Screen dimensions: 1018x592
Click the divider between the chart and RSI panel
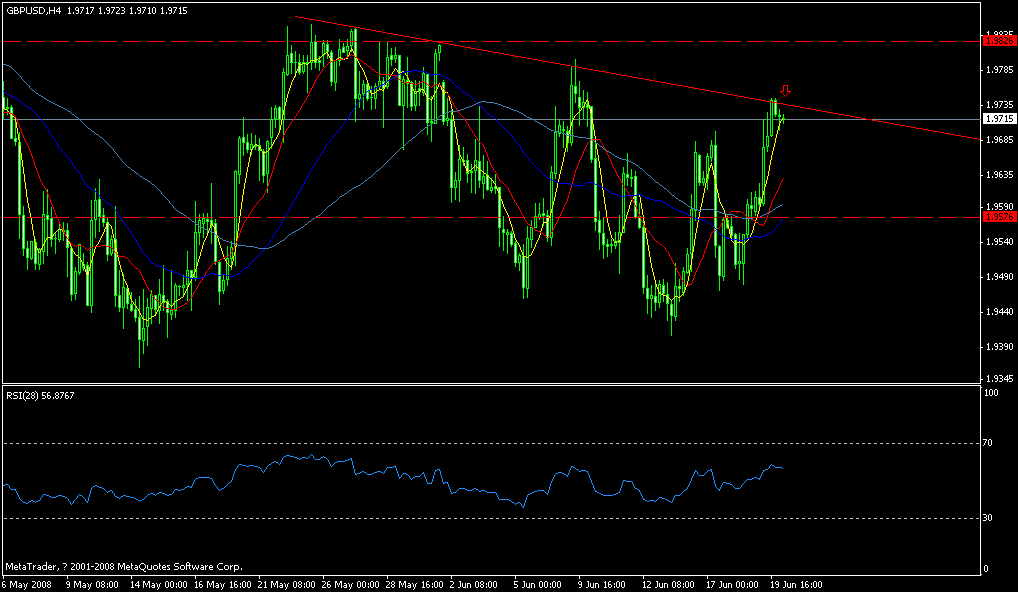(x=500, y=385)
